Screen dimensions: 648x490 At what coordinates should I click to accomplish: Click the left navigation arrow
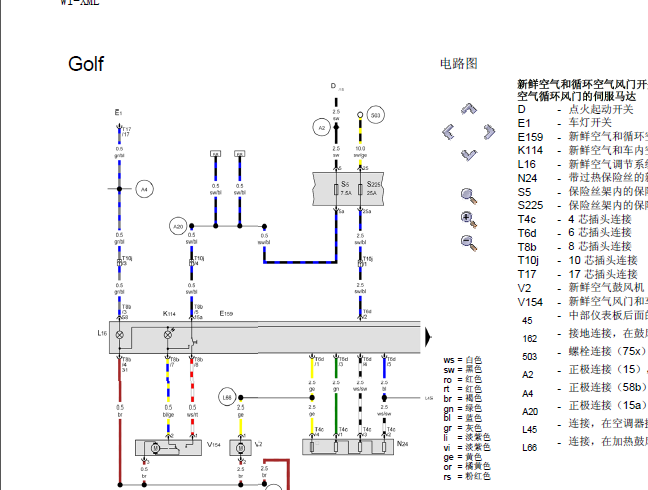coord(448,132)
